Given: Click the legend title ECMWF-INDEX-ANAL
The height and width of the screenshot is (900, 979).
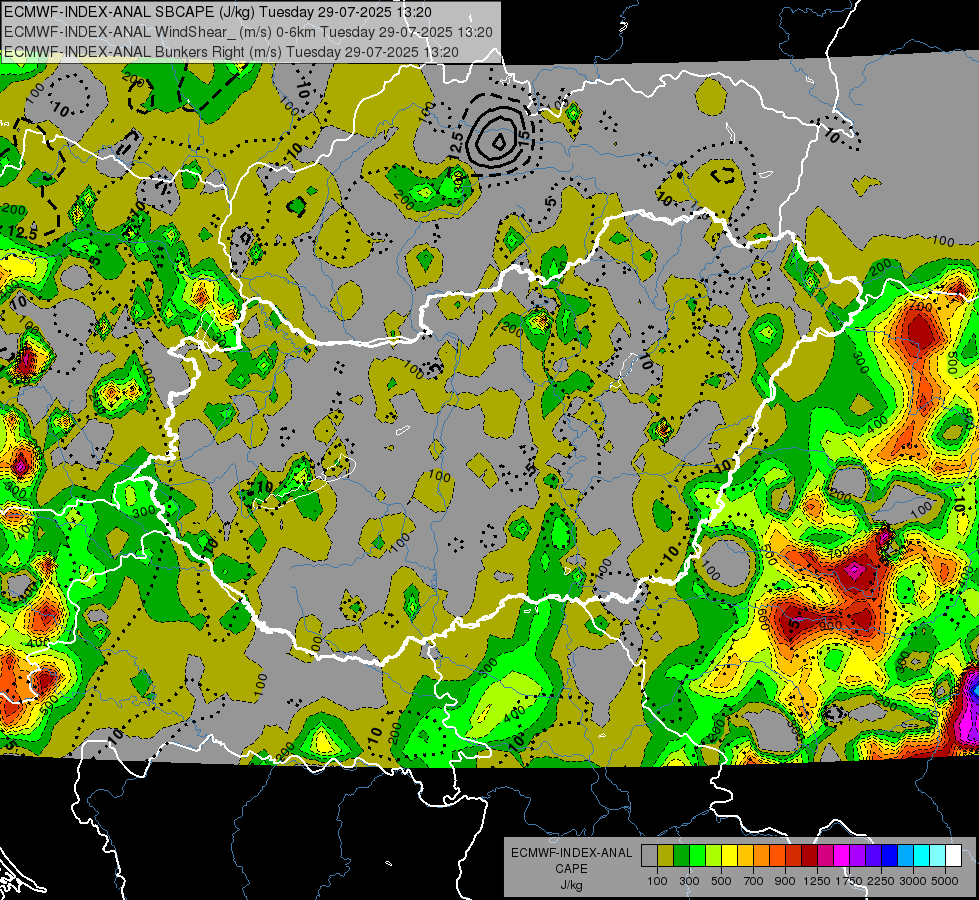Looking at the screenshot, I should (x=571, y=853).
